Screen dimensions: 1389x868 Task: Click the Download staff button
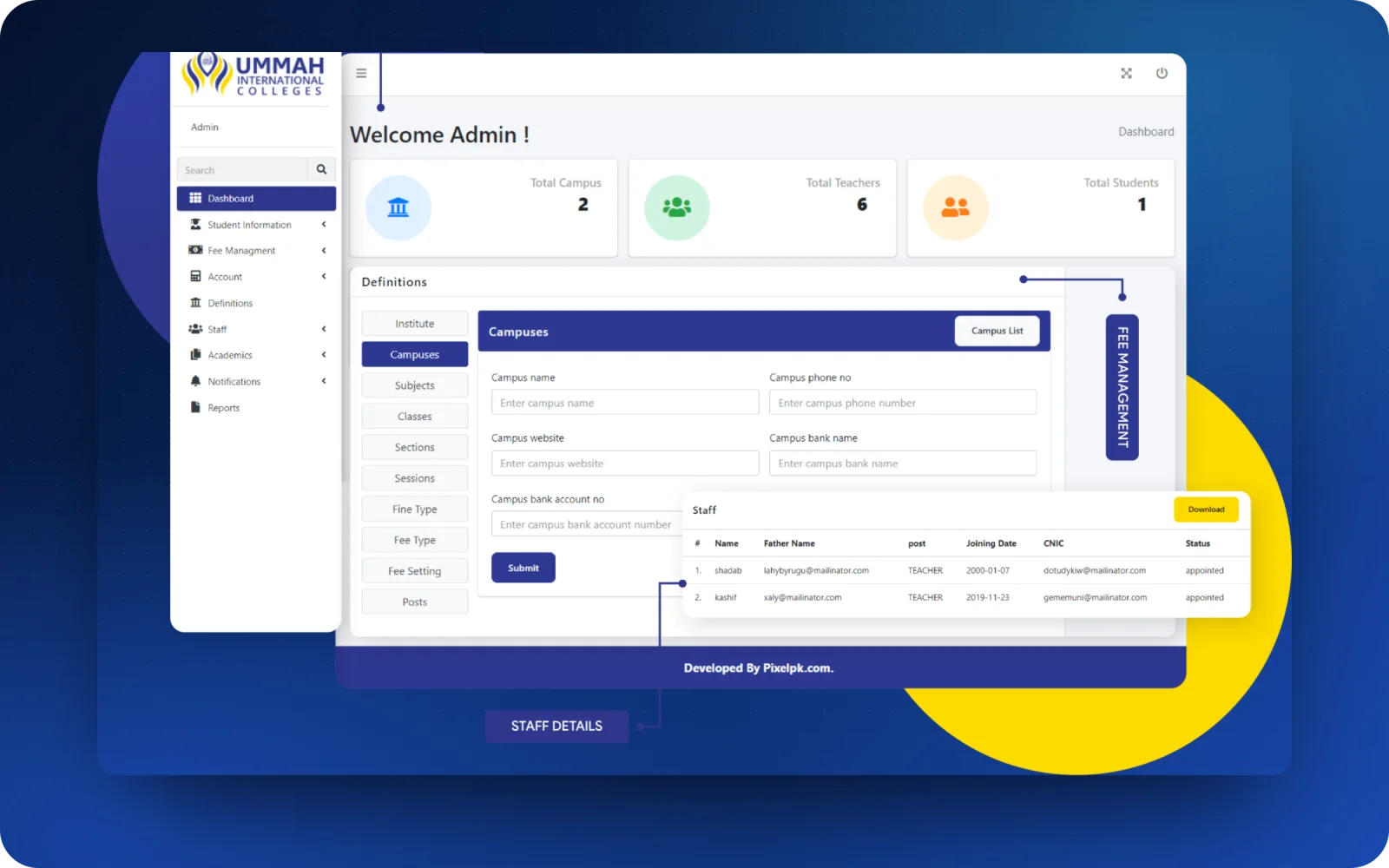pos(1206,510)
